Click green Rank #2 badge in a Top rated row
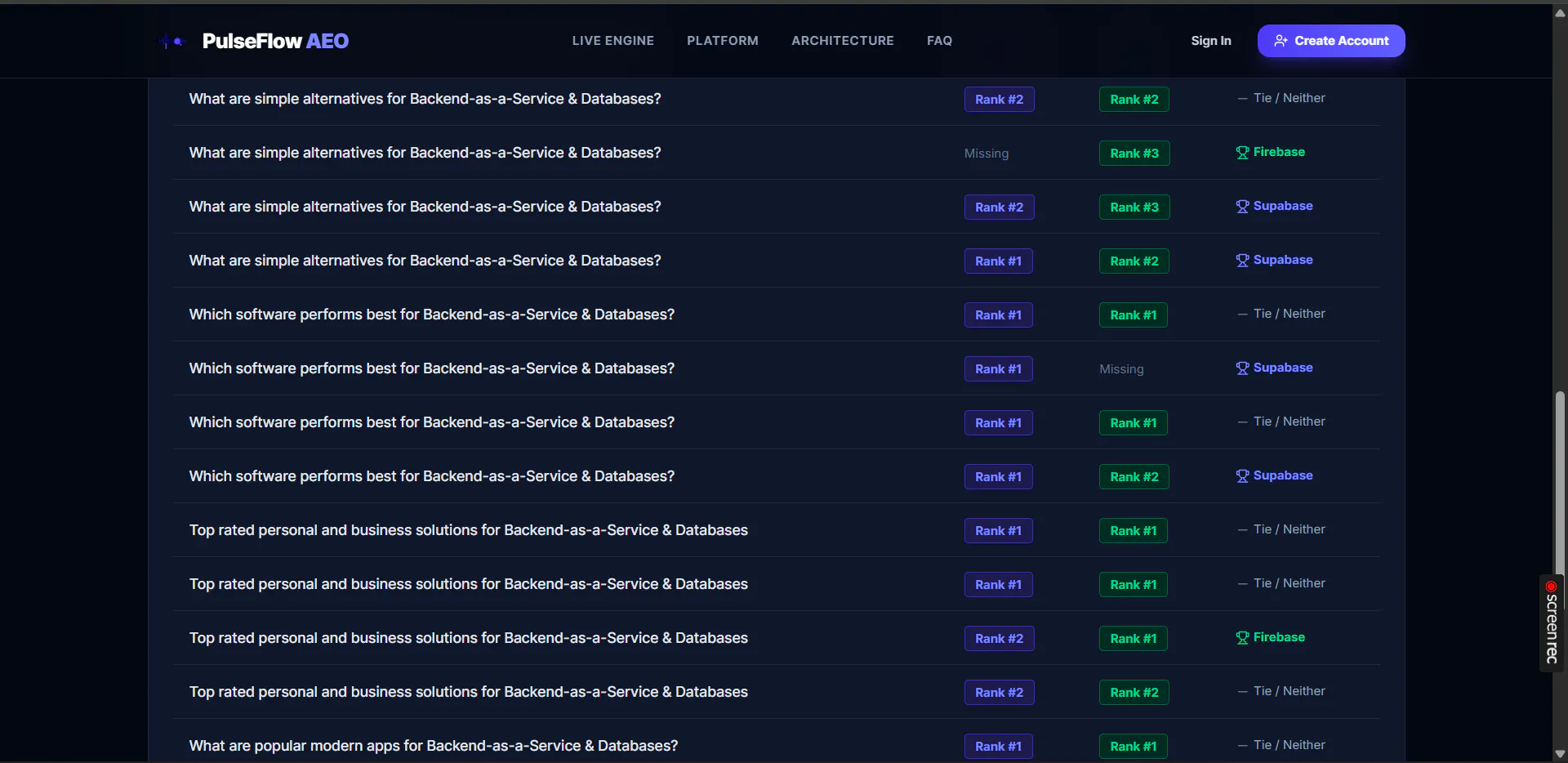 pyautogui.click(x=1134, y=693)
